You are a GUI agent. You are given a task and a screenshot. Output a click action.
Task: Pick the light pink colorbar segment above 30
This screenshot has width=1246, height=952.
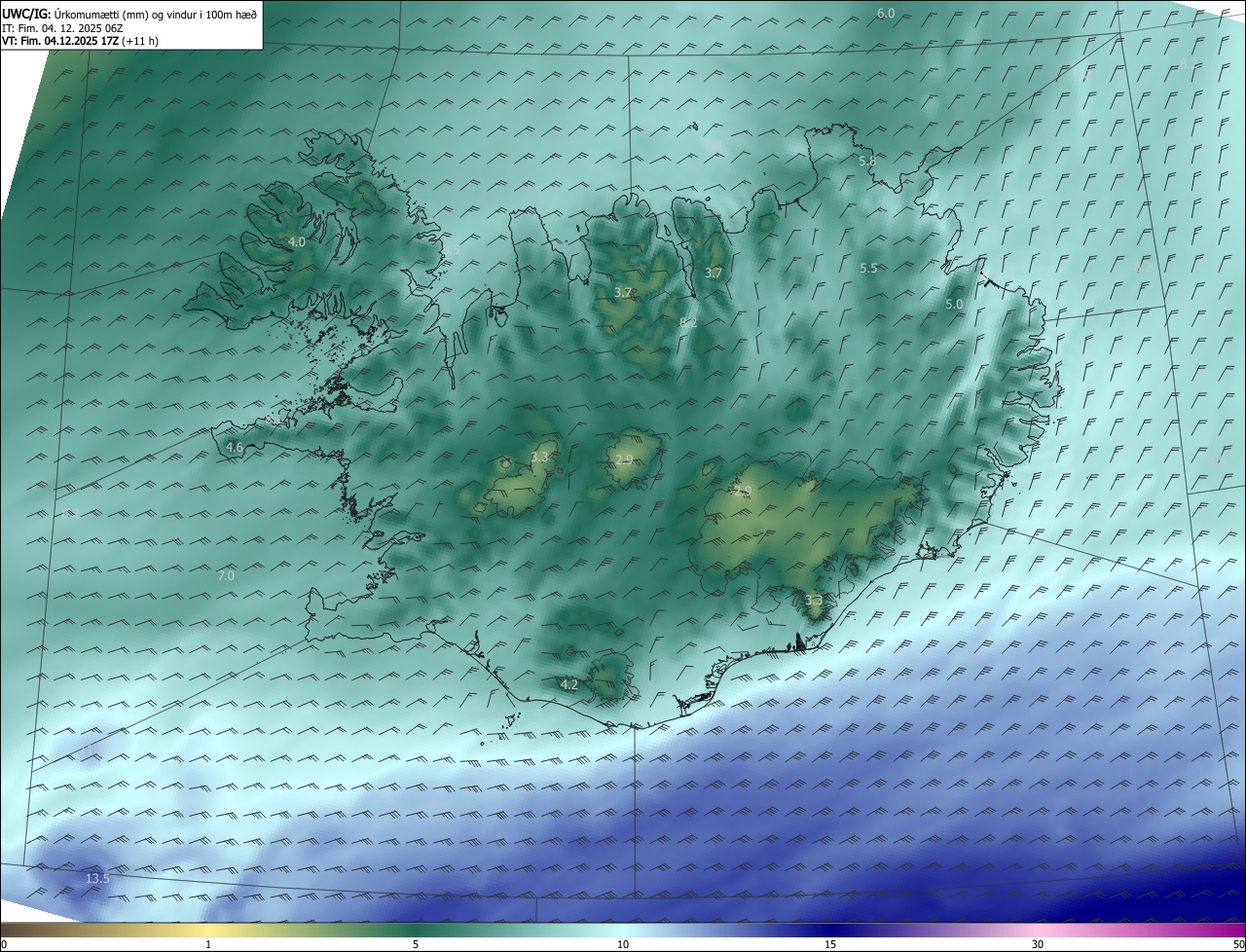tap(1038, 930)
